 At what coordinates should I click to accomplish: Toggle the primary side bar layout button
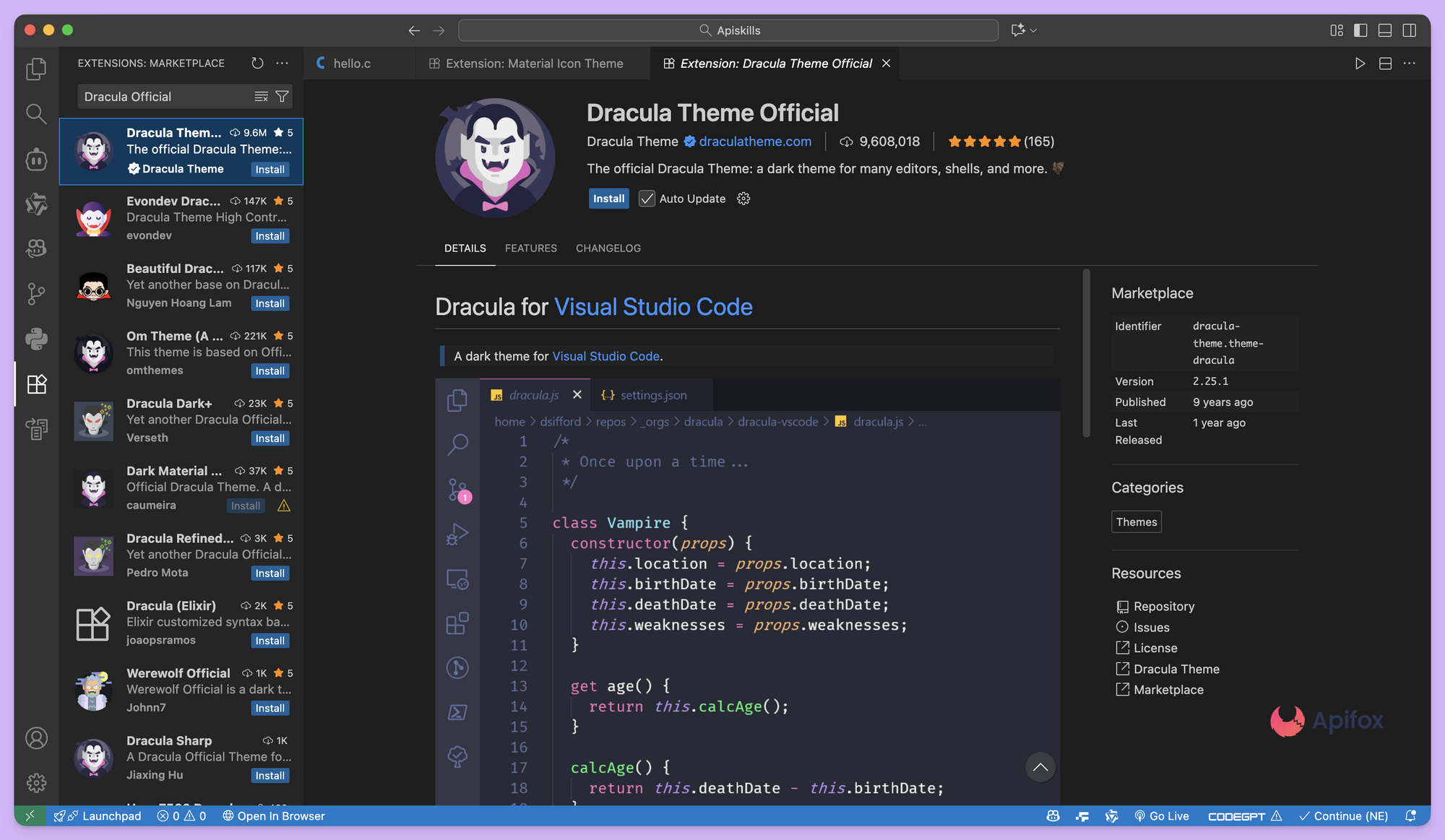point(1360,30)
